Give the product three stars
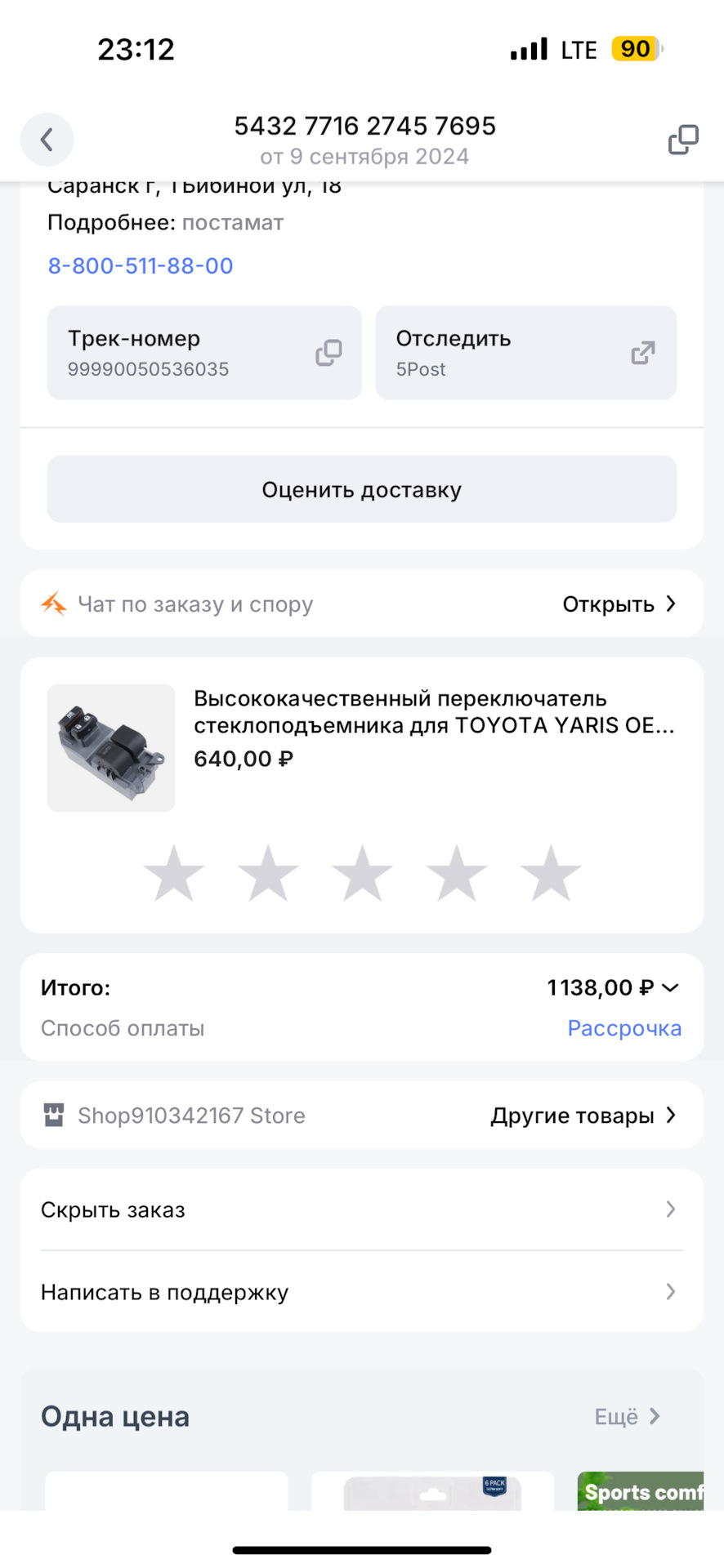The width and height of the screenshot is (724, 1568). coord(362,874)
